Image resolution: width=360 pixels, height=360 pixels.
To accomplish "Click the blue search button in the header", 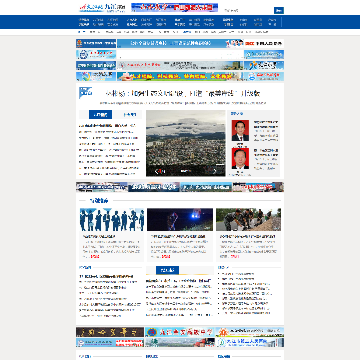I will (279, 10).
